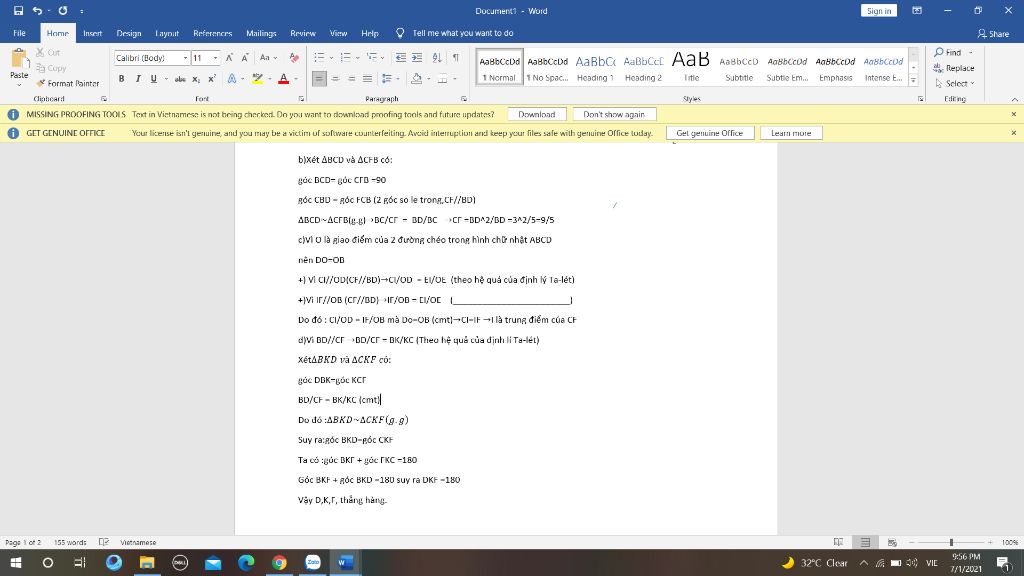Shrink font size with the smaller A icon
The height and width of the screenshot is (576, 1024).
[245, 58]
